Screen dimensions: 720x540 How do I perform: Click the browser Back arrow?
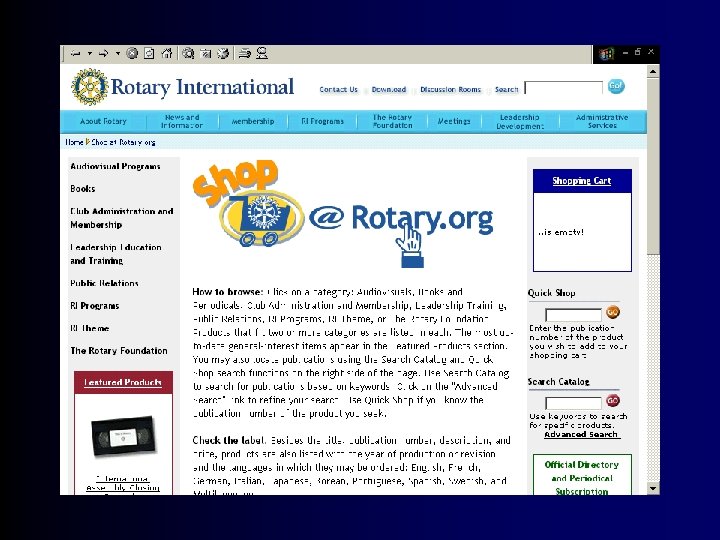point(76,54)
